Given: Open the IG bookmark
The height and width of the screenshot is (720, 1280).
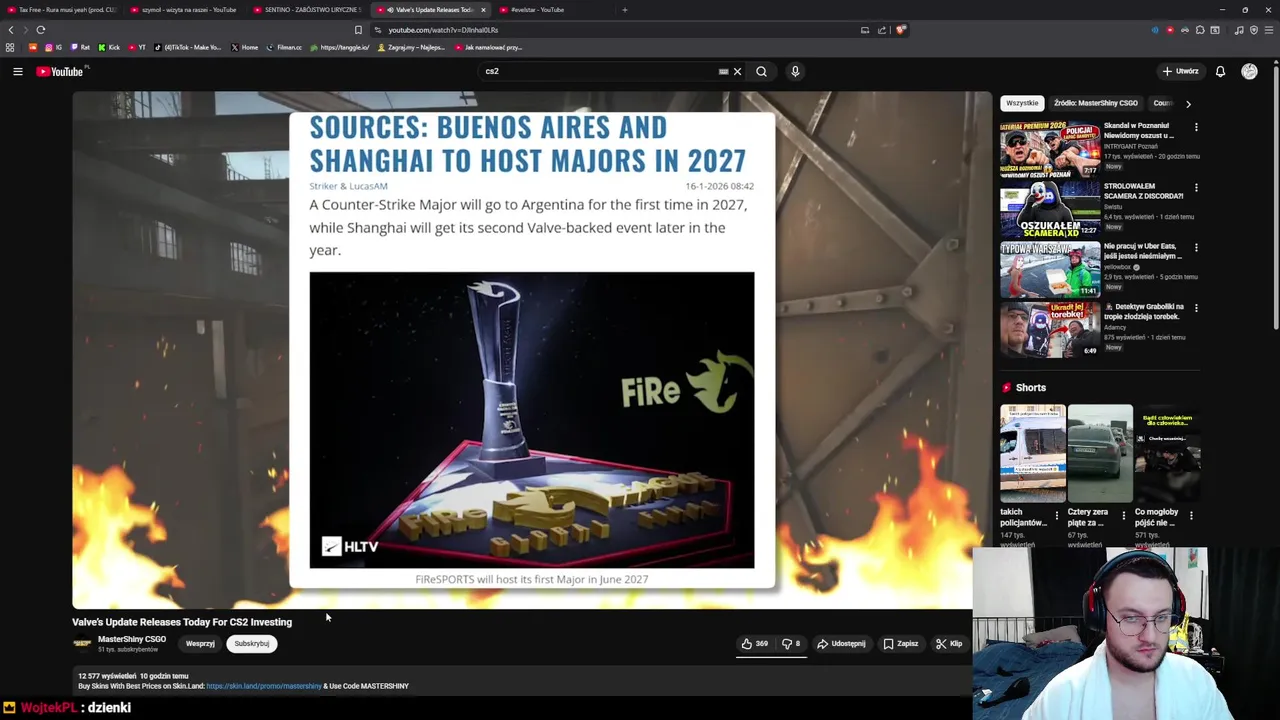Looking at the screenshot, I should [53, 47].
